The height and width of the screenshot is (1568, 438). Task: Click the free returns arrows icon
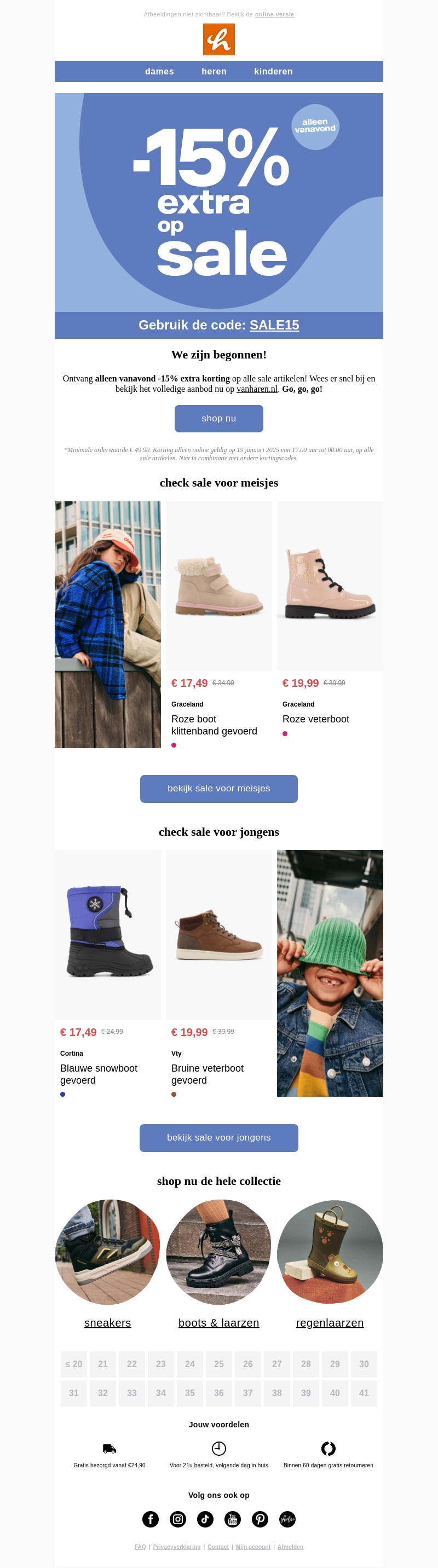[328, 1448]
